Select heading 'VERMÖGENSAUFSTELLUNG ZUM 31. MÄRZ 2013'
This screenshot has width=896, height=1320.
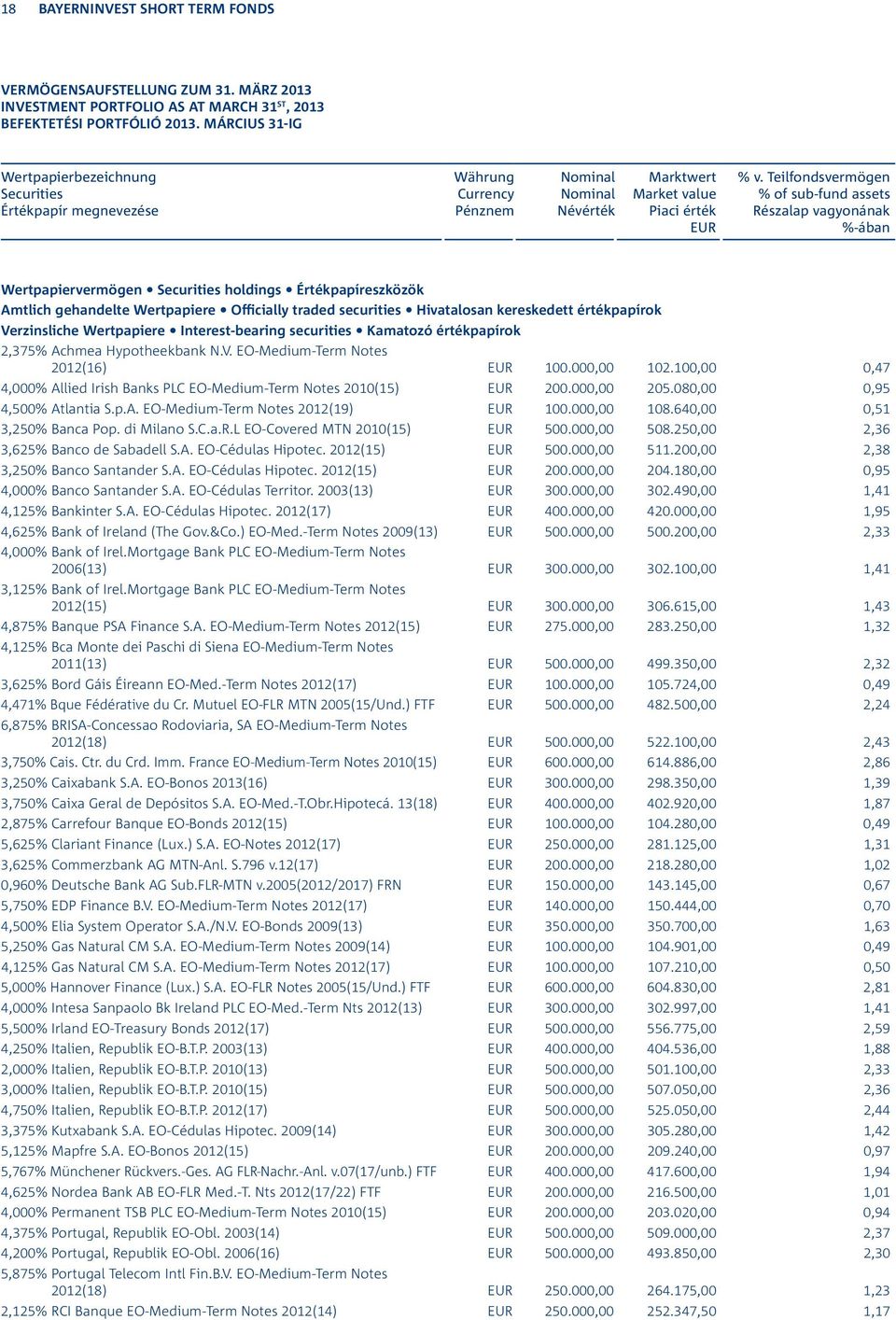[x=156, y=90]
